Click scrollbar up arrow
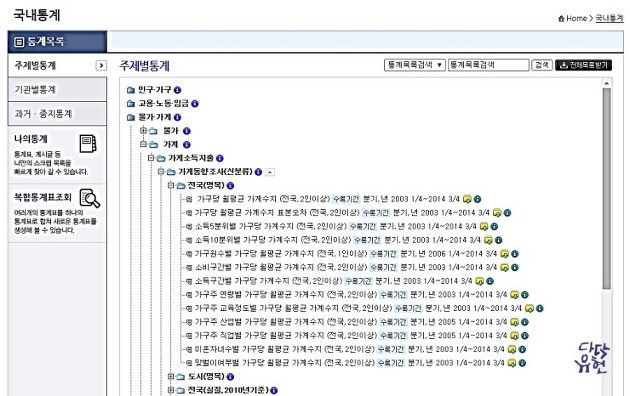This screenshot has height=396, width=630. [607, 84]
